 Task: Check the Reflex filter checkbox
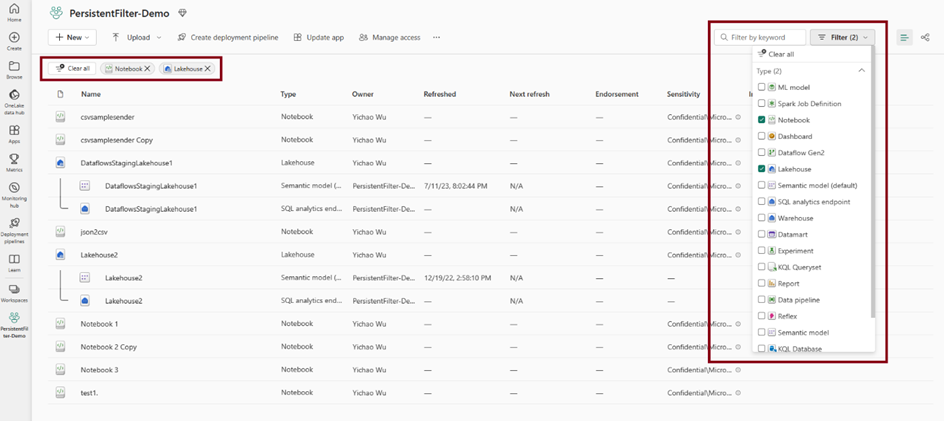(762, 316)
